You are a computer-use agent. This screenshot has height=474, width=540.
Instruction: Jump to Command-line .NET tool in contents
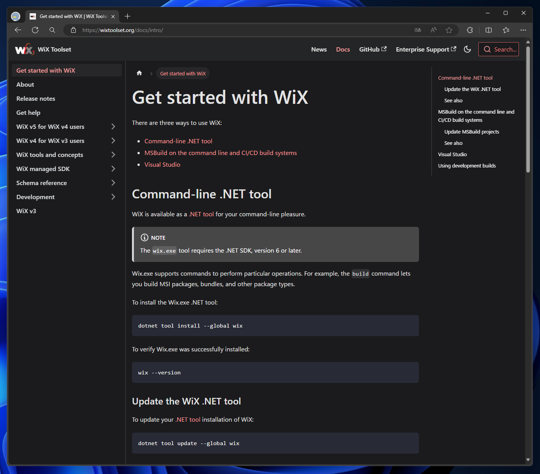[x=465, y=78]
